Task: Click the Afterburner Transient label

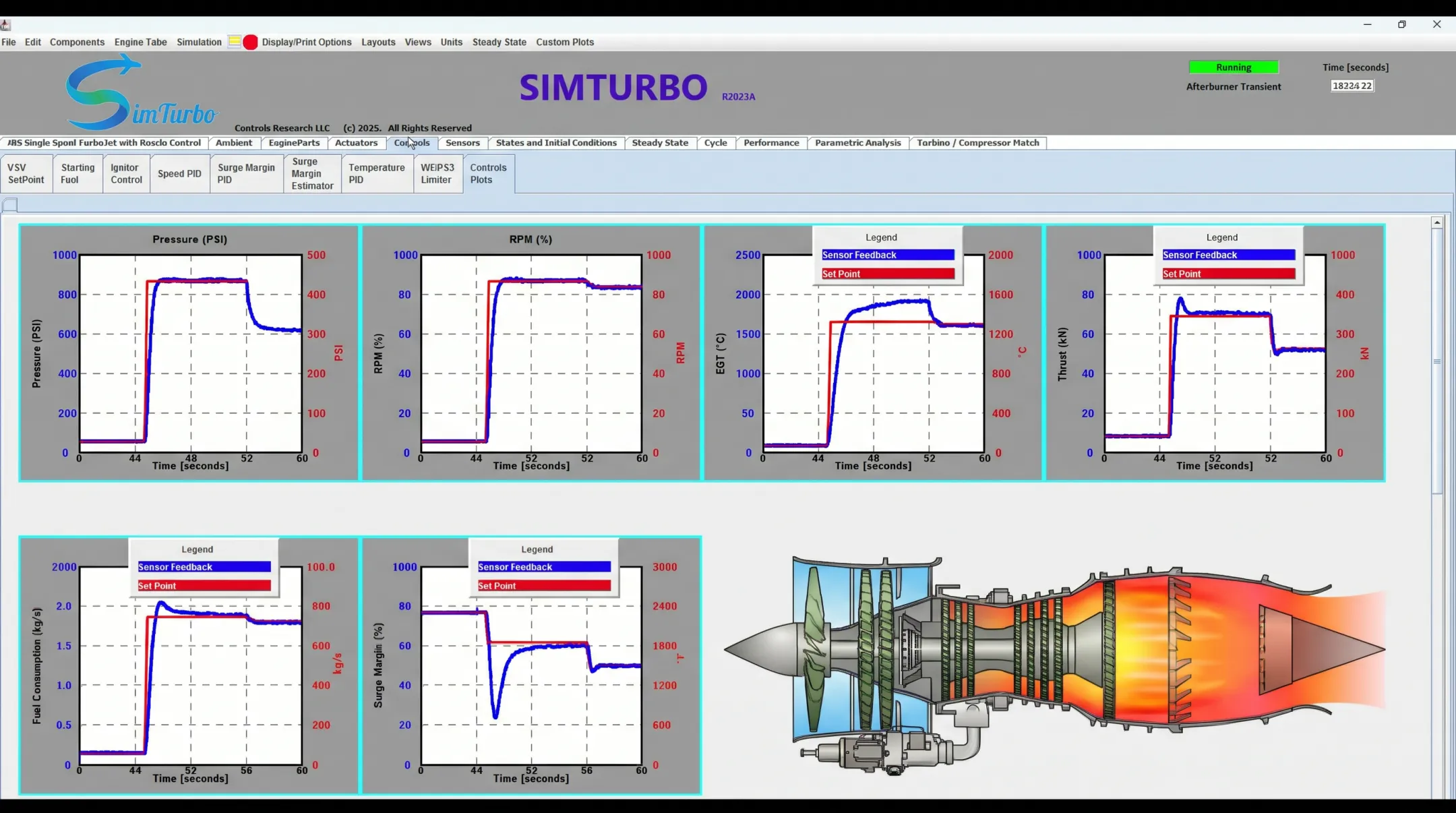Action: pos(1234,86)
